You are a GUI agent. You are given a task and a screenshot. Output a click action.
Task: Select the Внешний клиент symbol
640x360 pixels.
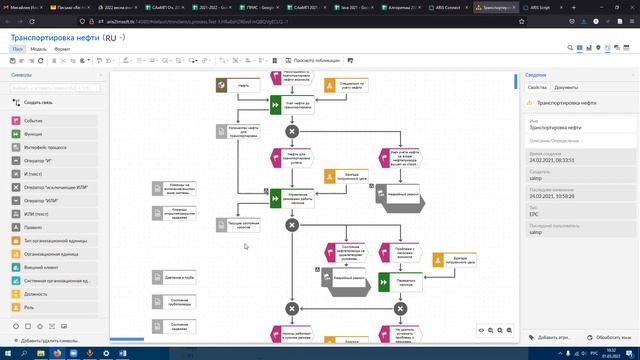(54, 267)
